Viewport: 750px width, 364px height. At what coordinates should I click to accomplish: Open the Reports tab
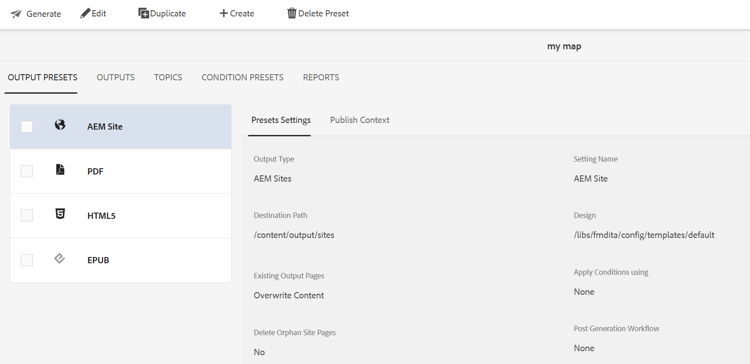coord(321,77)
